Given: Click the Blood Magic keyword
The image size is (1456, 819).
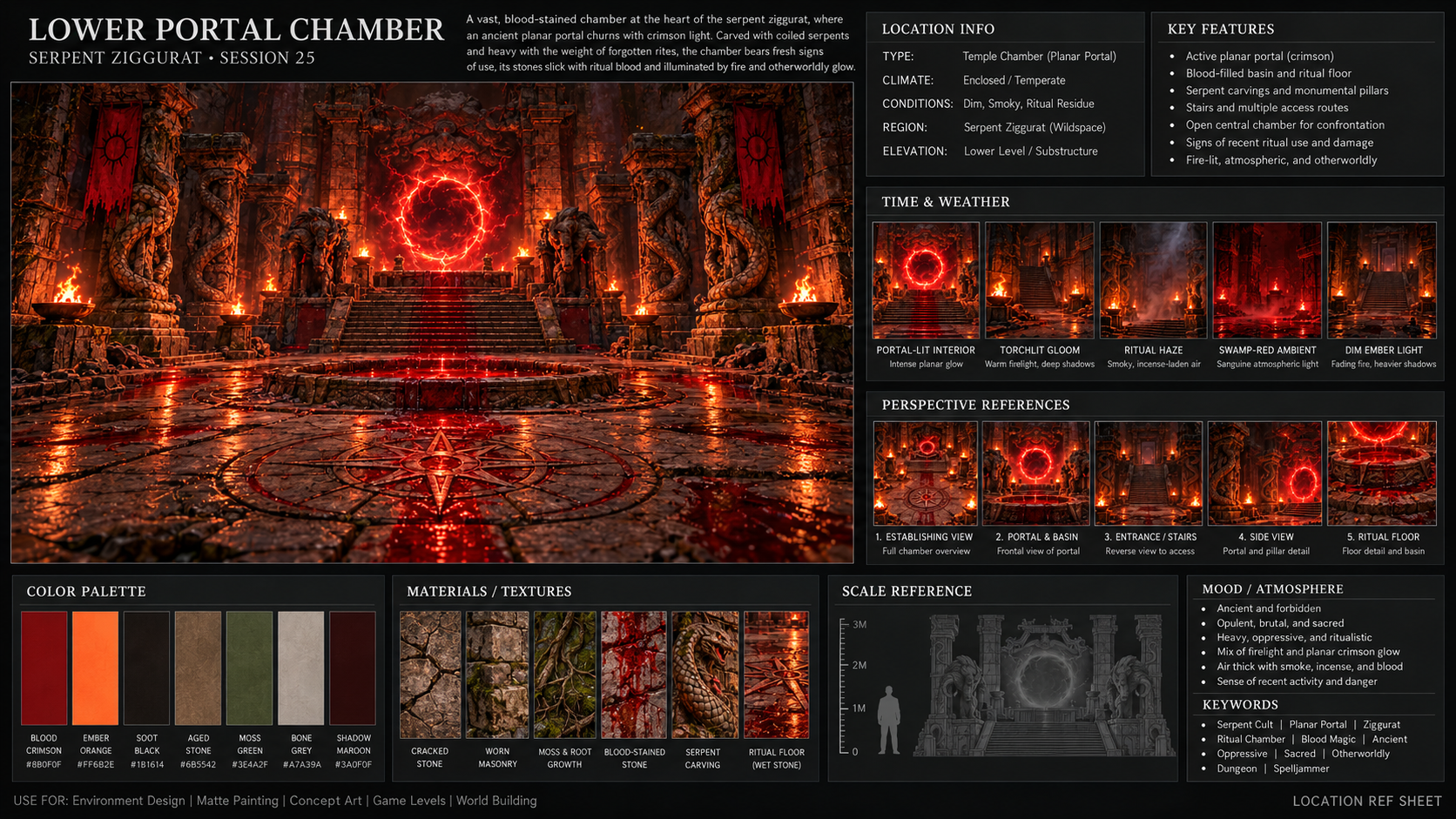Looking at the screenshot, I should coord(1328,739).
